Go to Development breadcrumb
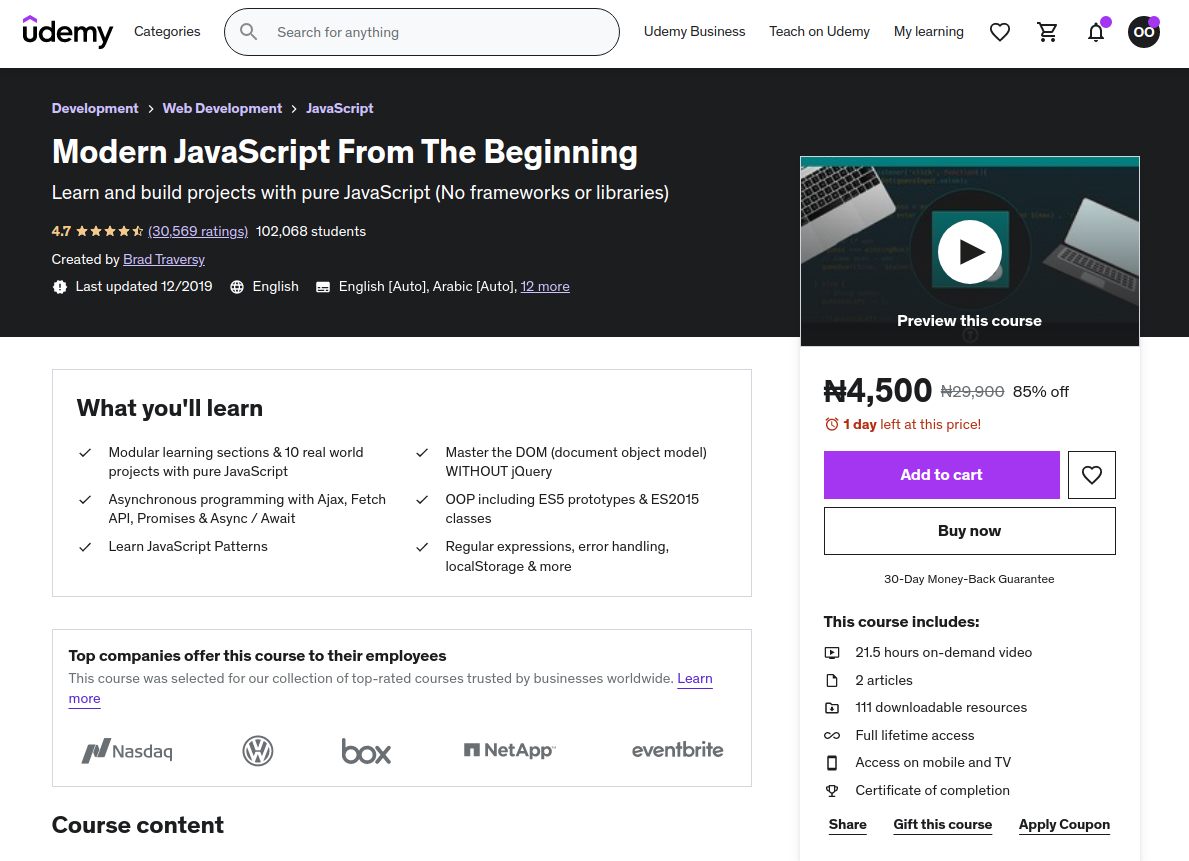Image resolution: width=1189 pixels, height=861 pixels. click(95, 108)
